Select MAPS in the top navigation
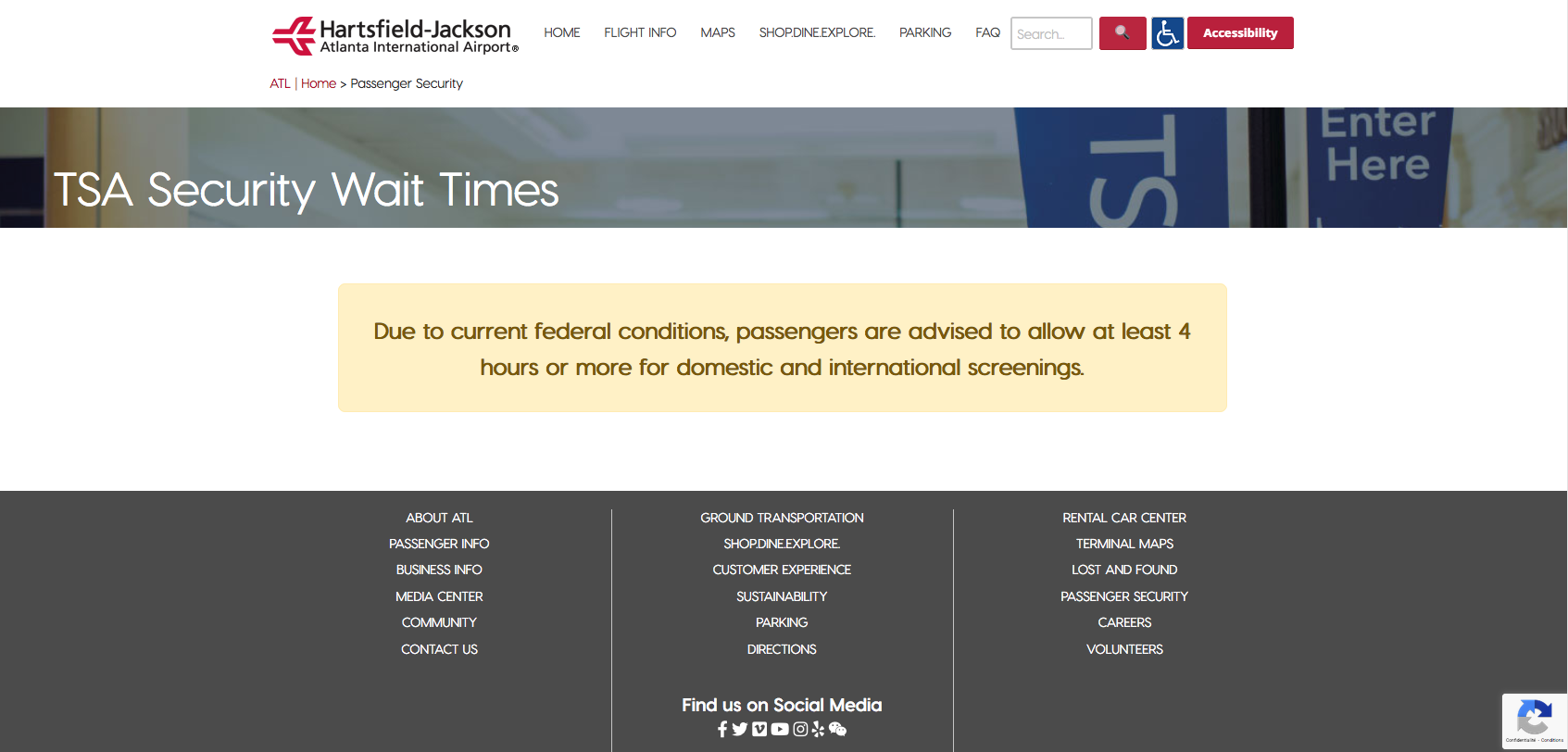Image resolution: width=1568 pixels, height=752 pixels. click(x=718, y=32)
